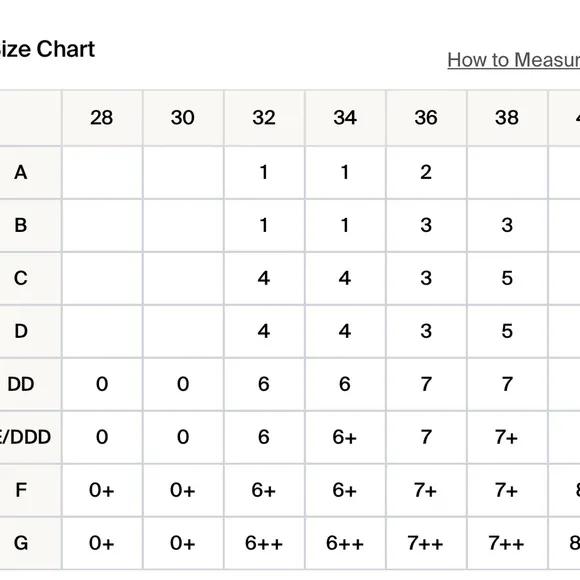The image size is (580, 580).
Task: Click the B cup row label
Action: click(21, 225)
